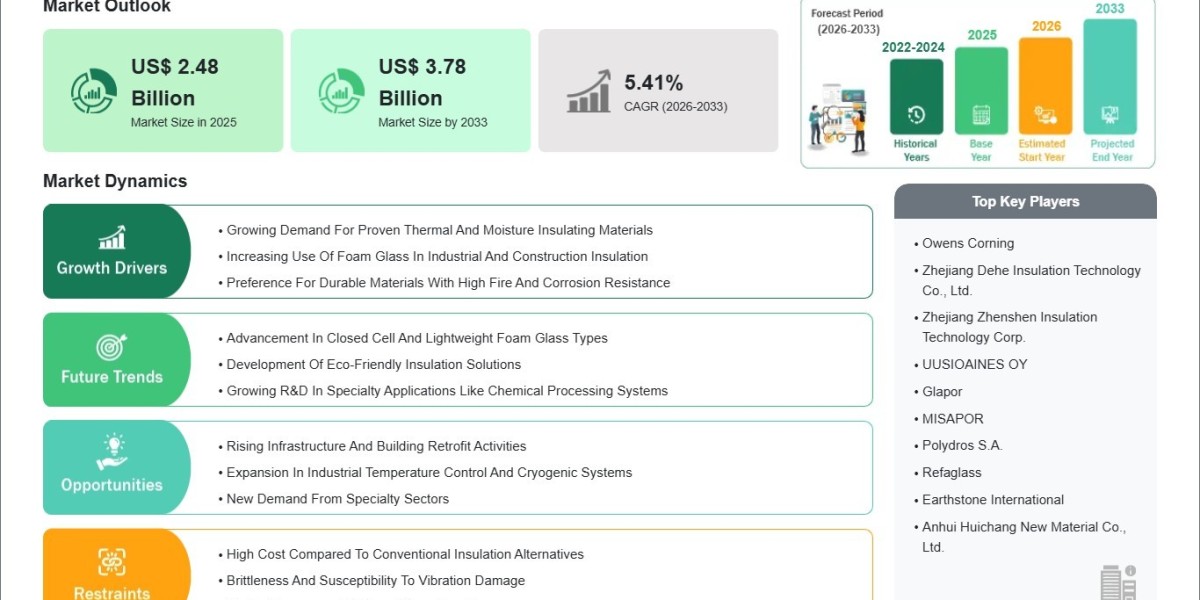Click the Opportunities lightbulb hand icon
Screen dimensions: 1200x600
pos(112,453)
